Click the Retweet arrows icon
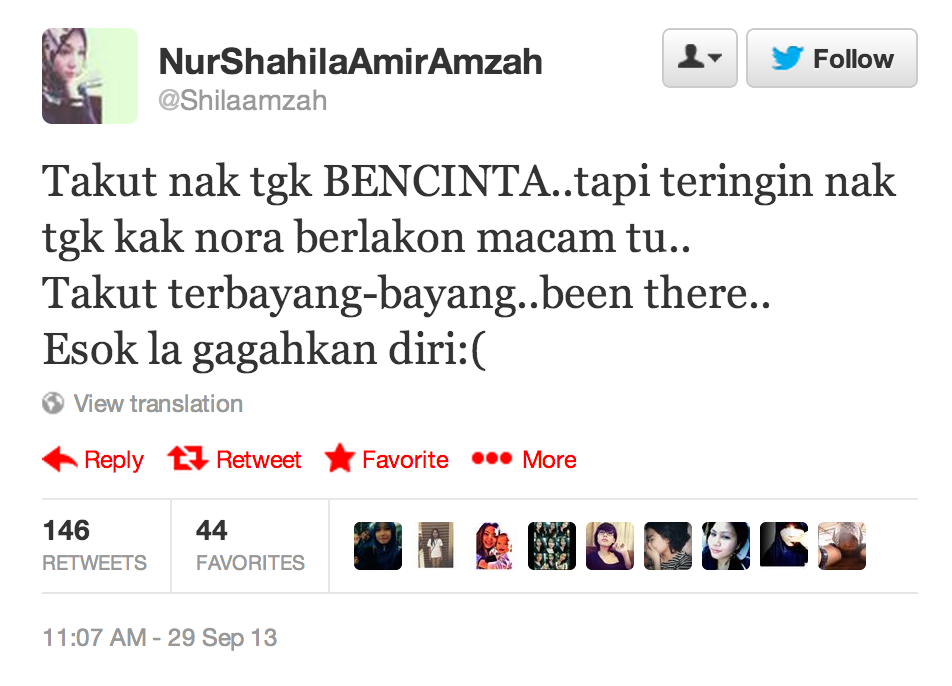The height and width of the screenshot is (686, 952). [188, 458]
